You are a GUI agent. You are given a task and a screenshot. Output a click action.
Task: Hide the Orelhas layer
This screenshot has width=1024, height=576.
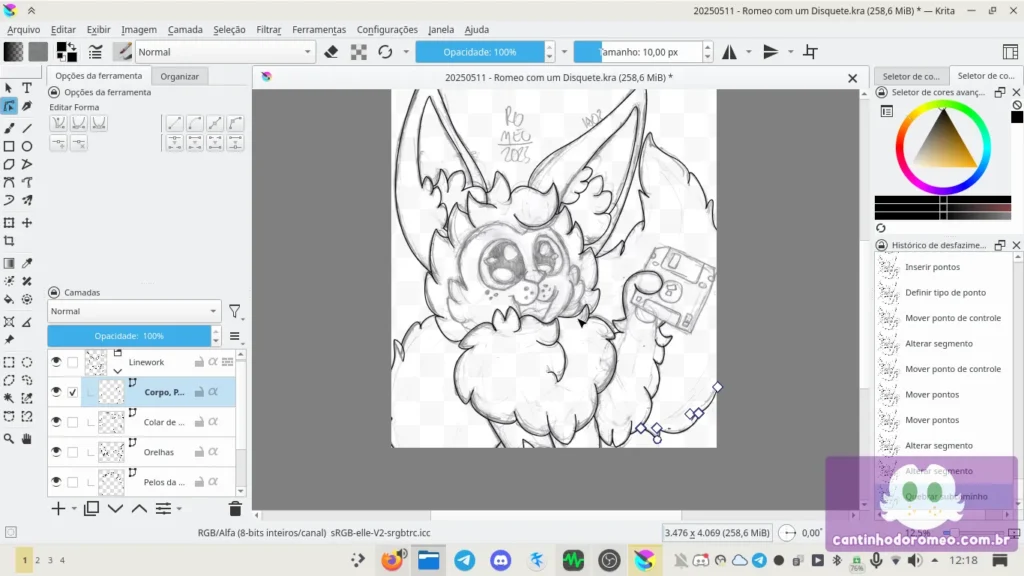point(56,452)
